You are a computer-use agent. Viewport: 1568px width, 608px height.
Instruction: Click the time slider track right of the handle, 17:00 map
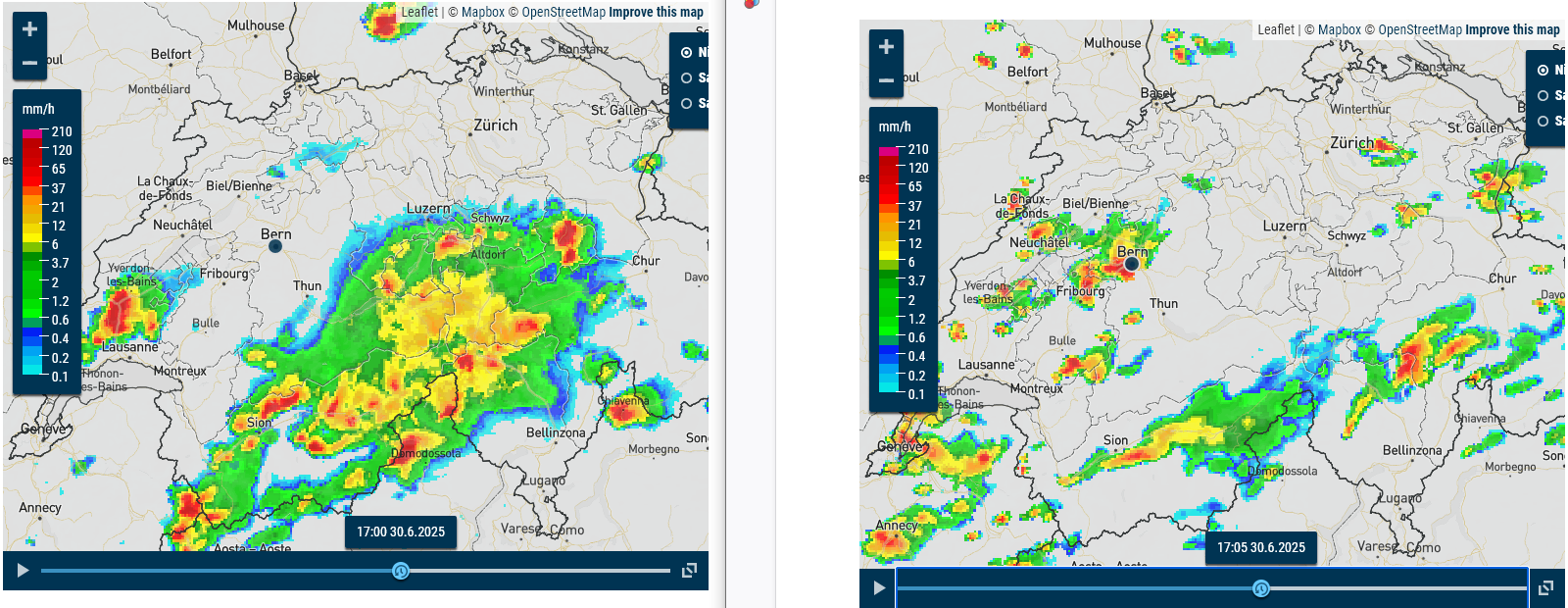pos(540,571)
